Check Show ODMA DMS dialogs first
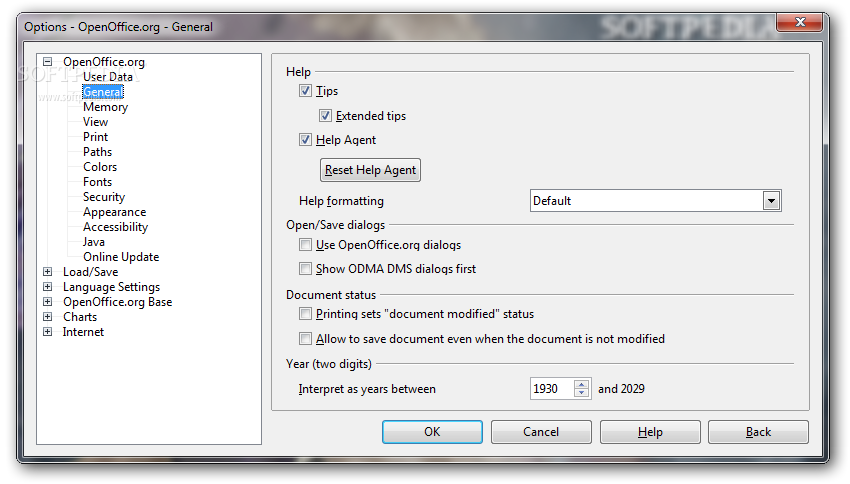 tap(305, 269)
